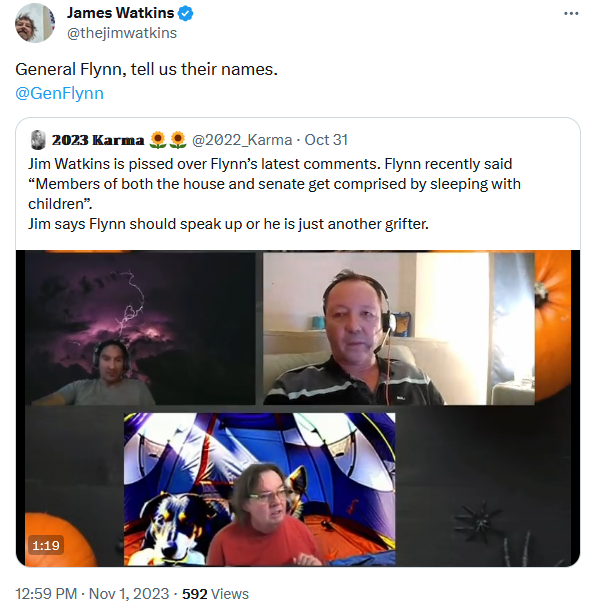Click the @2022_Karma handle
The height and width of the screenshot is (611, 593).
tap(242, 140)
